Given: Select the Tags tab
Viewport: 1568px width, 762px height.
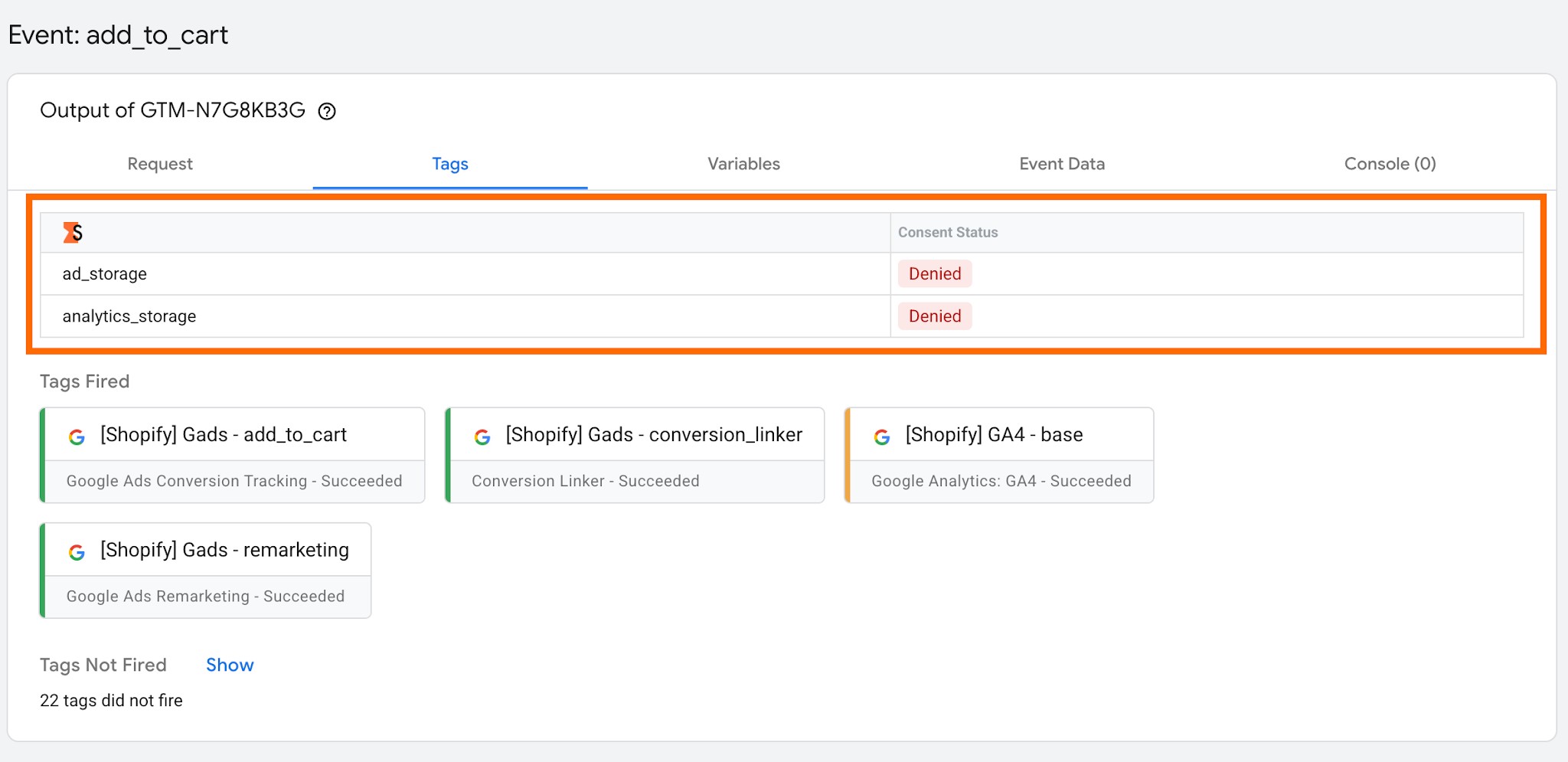Looking at the screenshot, I should coord(450,164).
